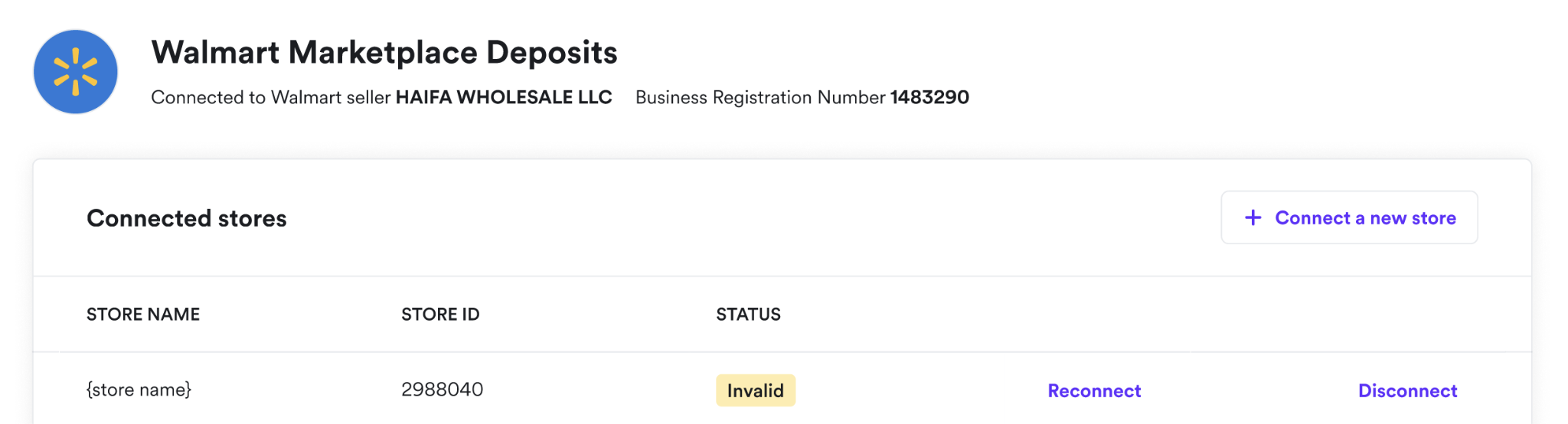Click the plus icon beside Connect a new store

(x=1253, y=218)
